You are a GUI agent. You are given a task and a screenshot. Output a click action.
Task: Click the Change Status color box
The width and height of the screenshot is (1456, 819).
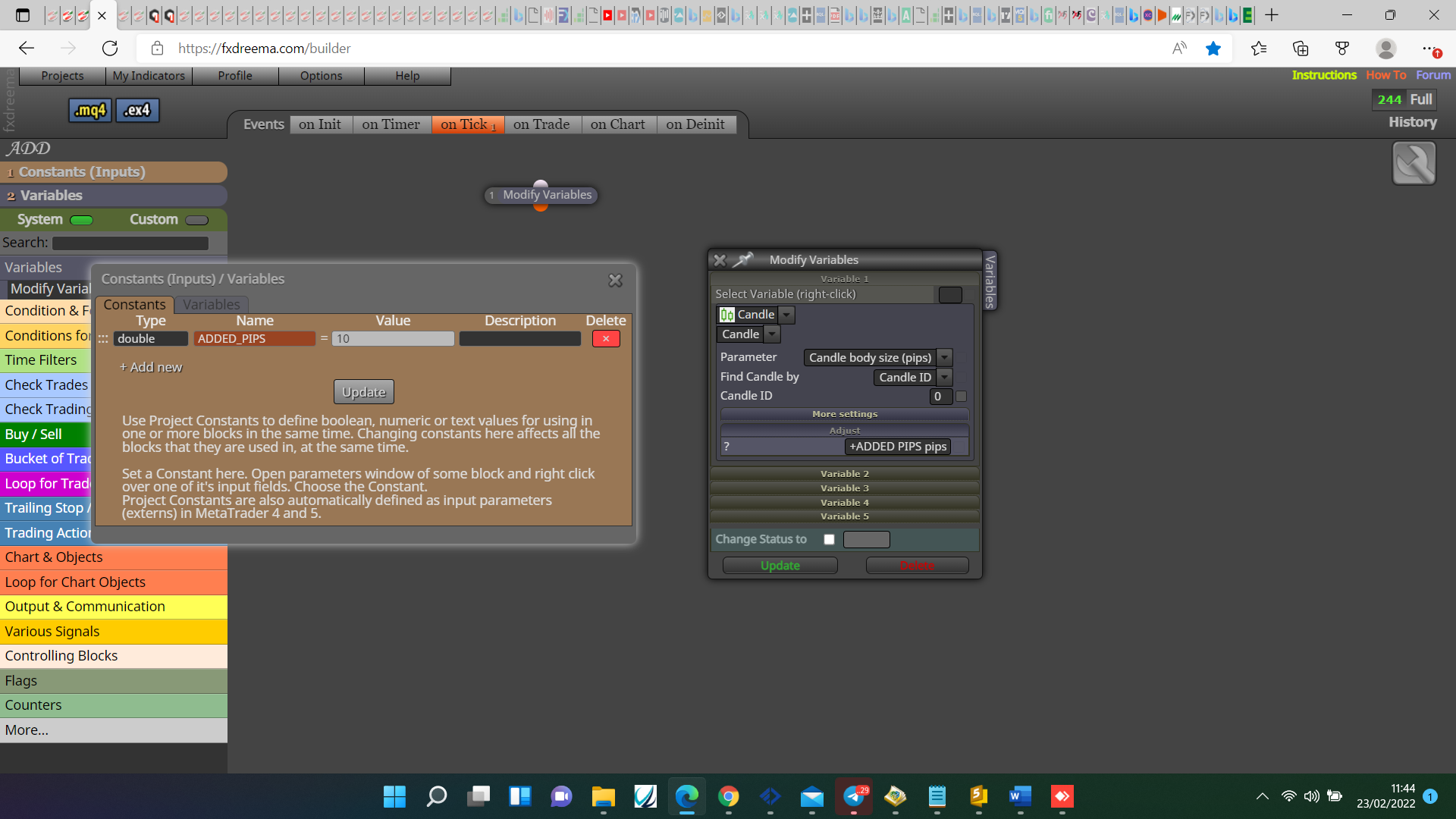pos(866,540)
